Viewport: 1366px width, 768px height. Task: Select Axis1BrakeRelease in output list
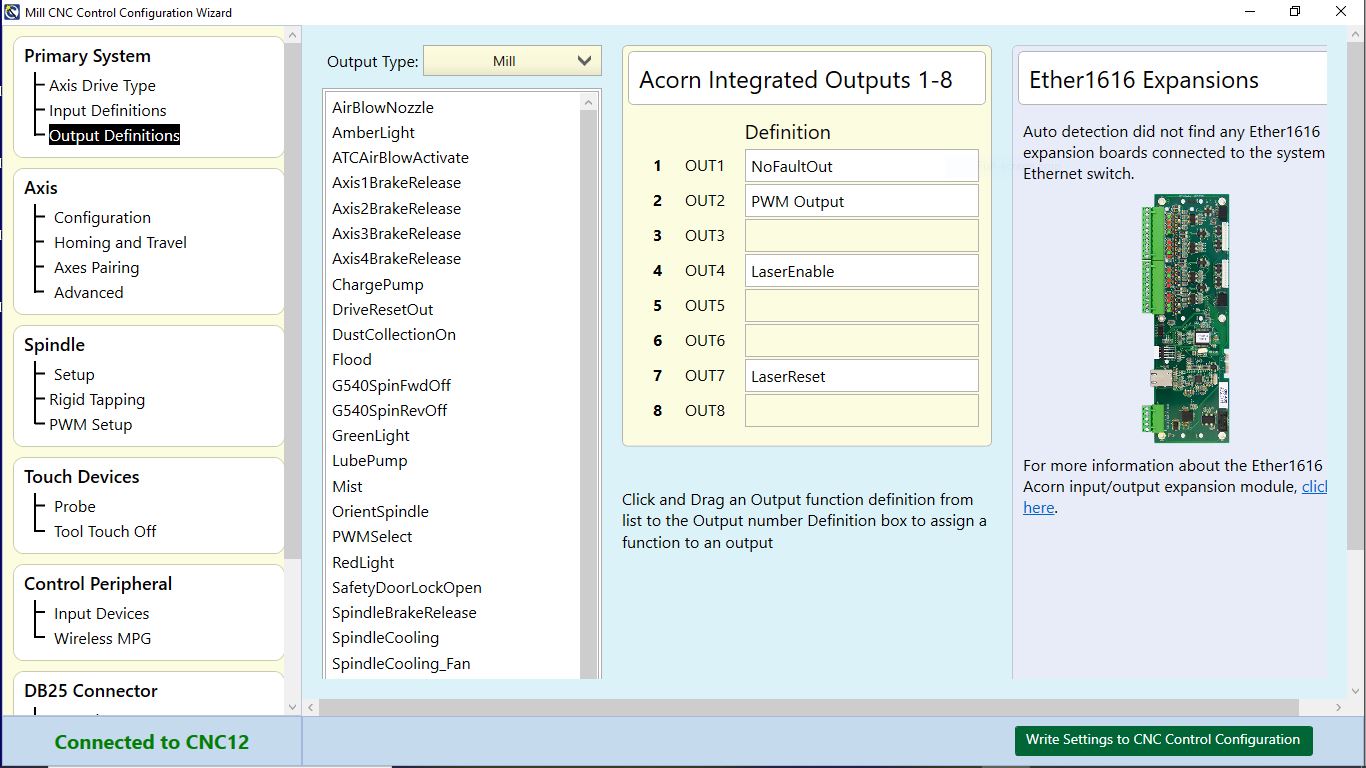[396, 182]
